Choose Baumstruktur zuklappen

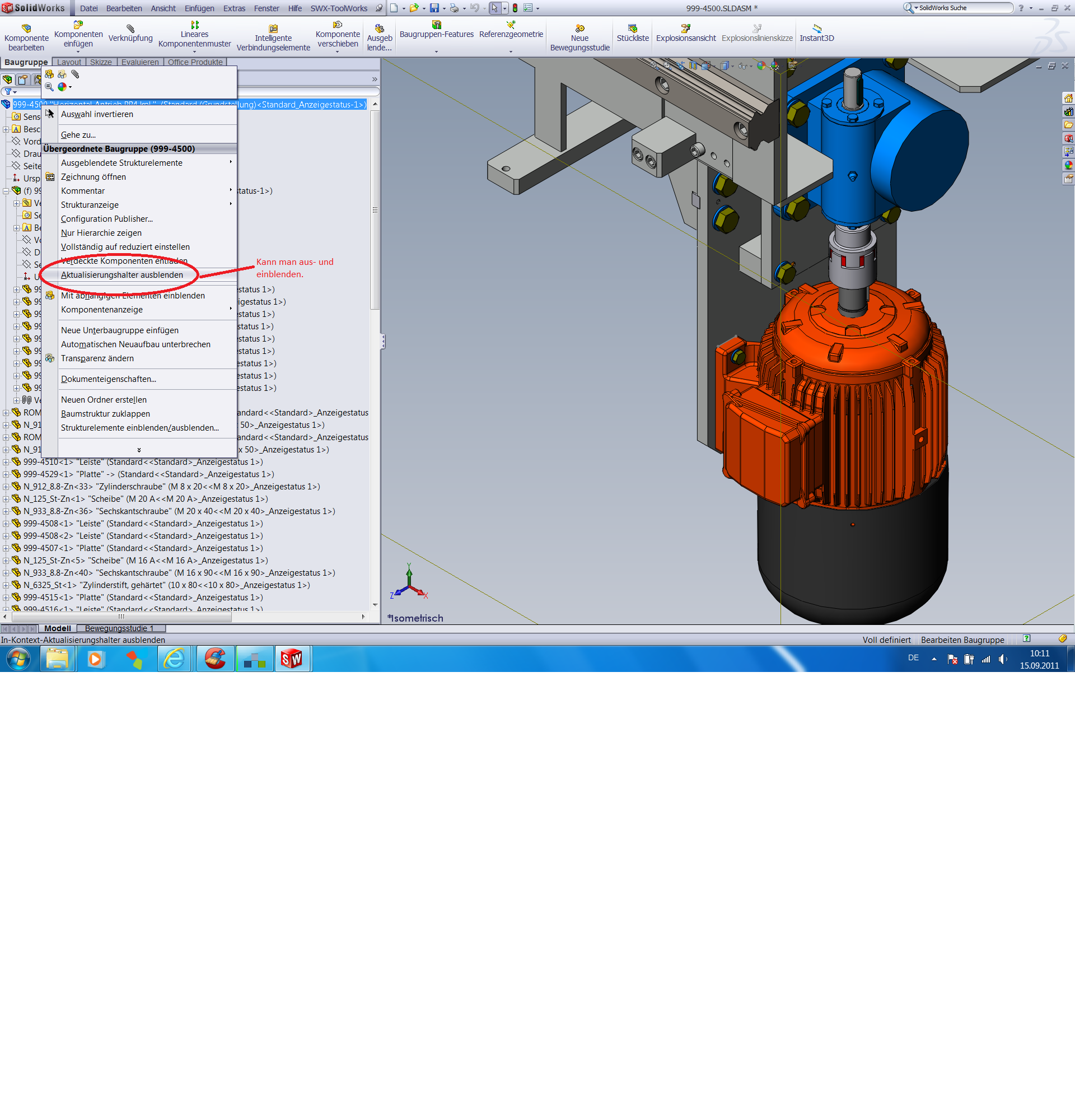click(106, 414)
